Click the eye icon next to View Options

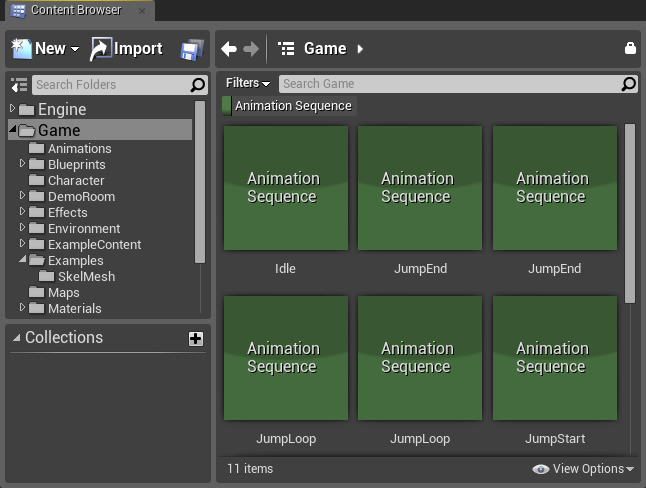click(x=541, y=469)
